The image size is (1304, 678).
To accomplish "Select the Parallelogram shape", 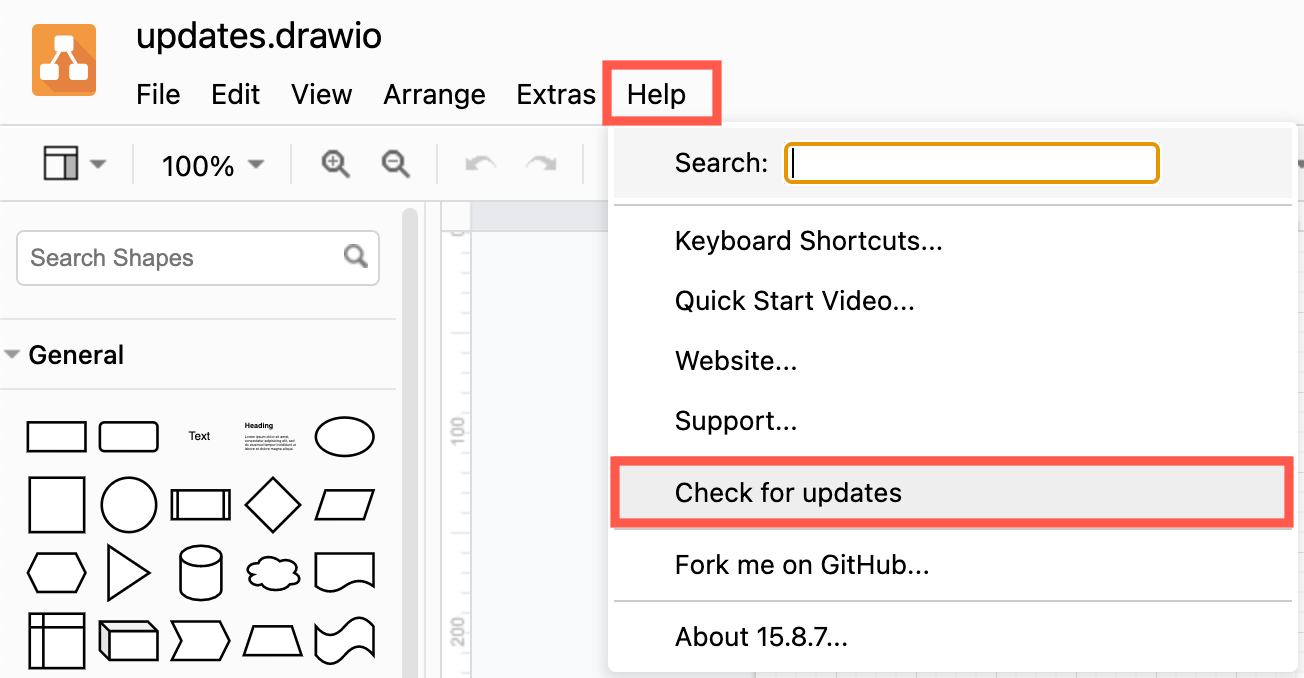I will click(344, 505).
